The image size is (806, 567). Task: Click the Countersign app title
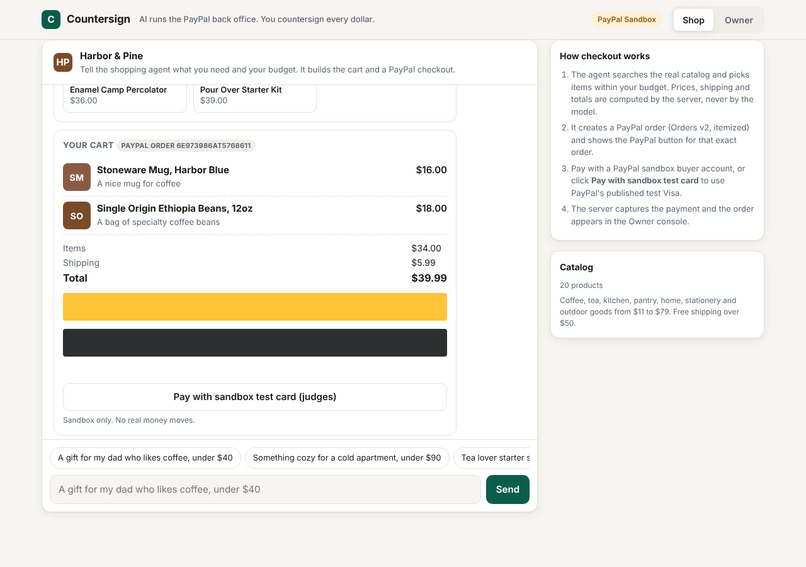(x=98, y=19)
